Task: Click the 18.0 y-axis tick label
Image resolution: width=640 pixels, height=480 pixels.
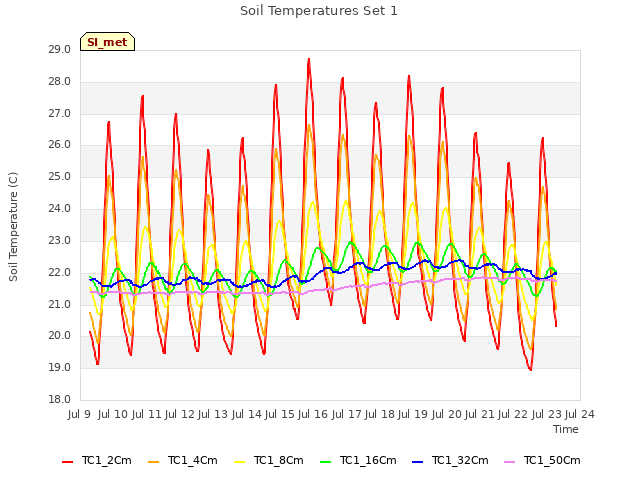Action: click(x=60, y=400)
